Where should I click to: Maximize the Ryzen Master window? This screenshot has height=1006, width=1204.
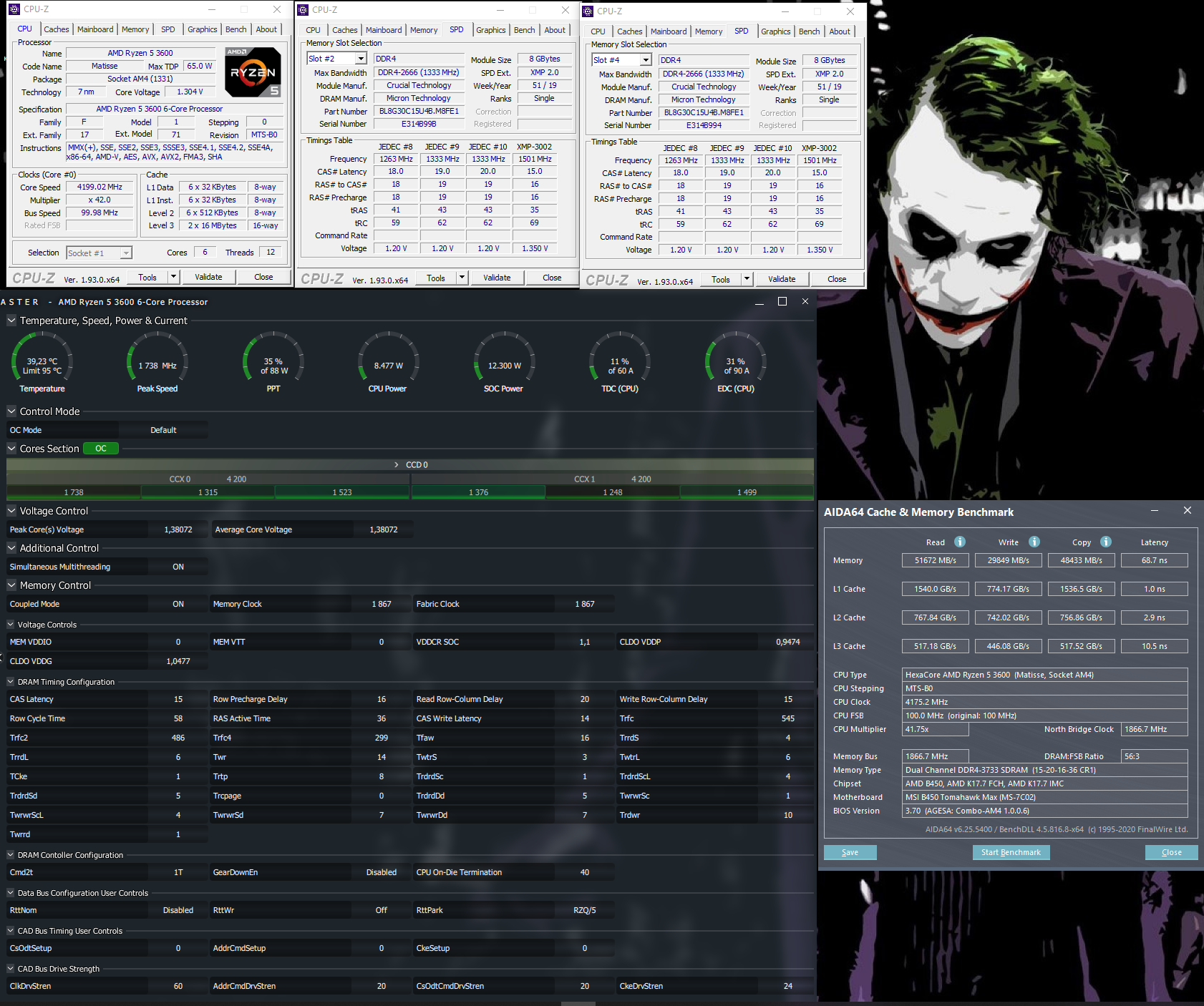click(782, 301)
